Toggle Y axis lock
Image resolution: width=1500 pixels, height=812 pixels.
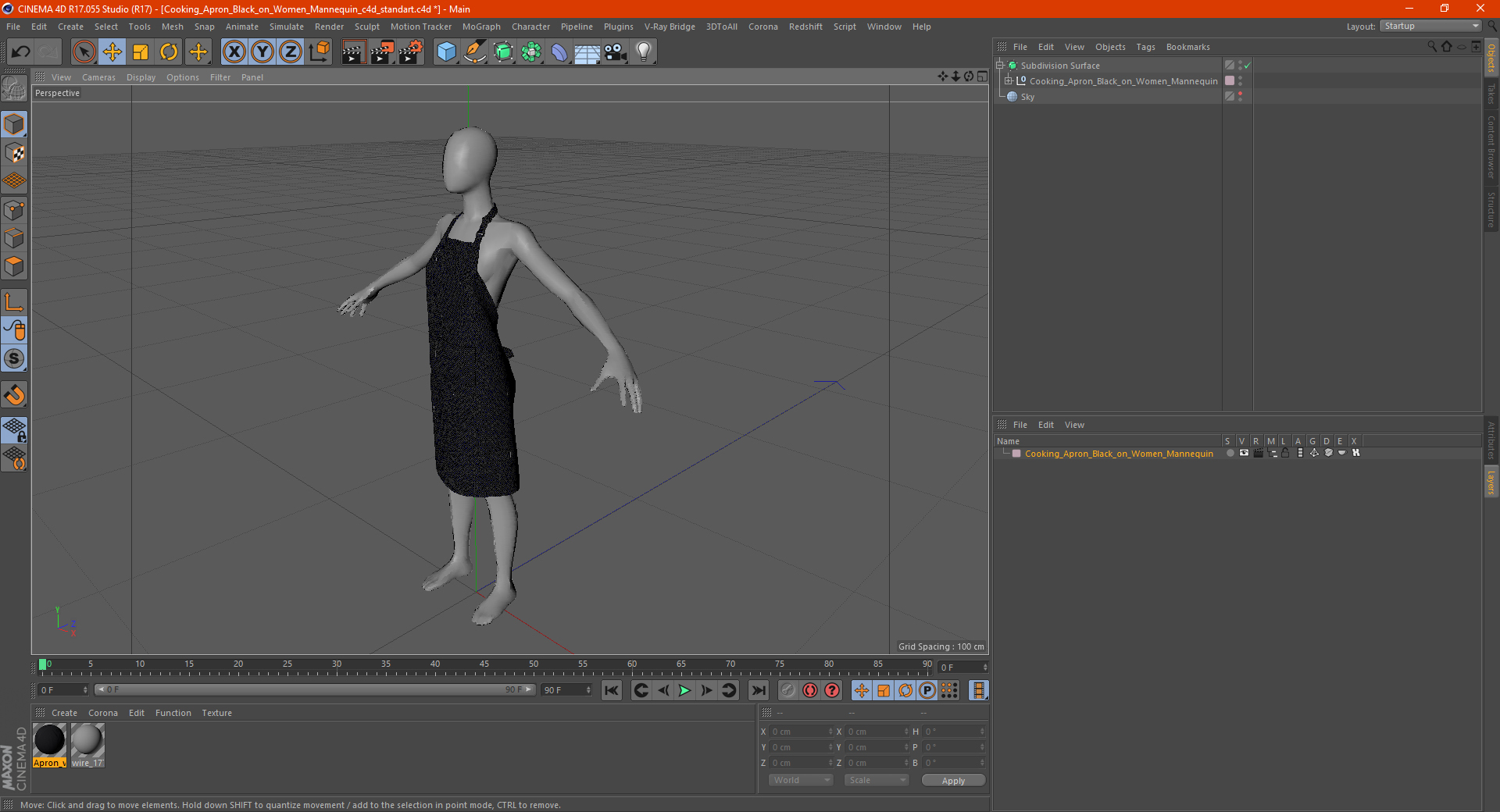(x=262, y=52)
